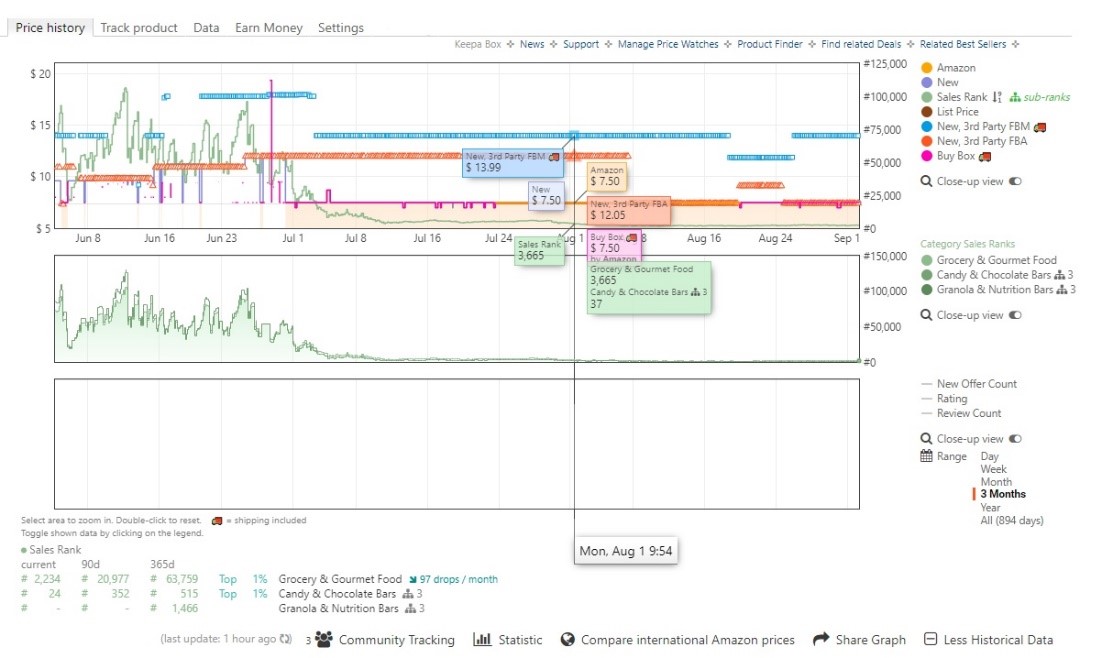The height and width of the screenshot is (658, 1102).
Task: Click the shipping included truck icon below chart
Action: [217, 521]
